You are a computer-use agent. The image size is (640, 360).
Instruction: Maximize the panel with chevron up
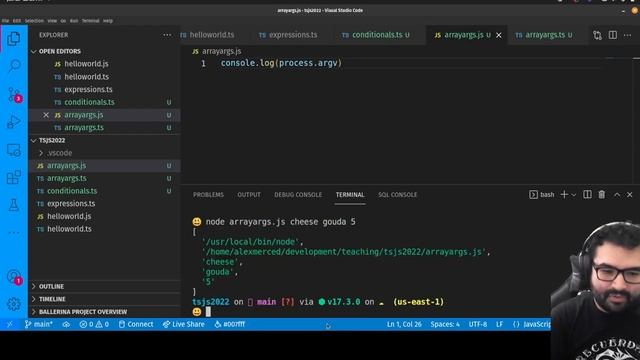(617, 195)
